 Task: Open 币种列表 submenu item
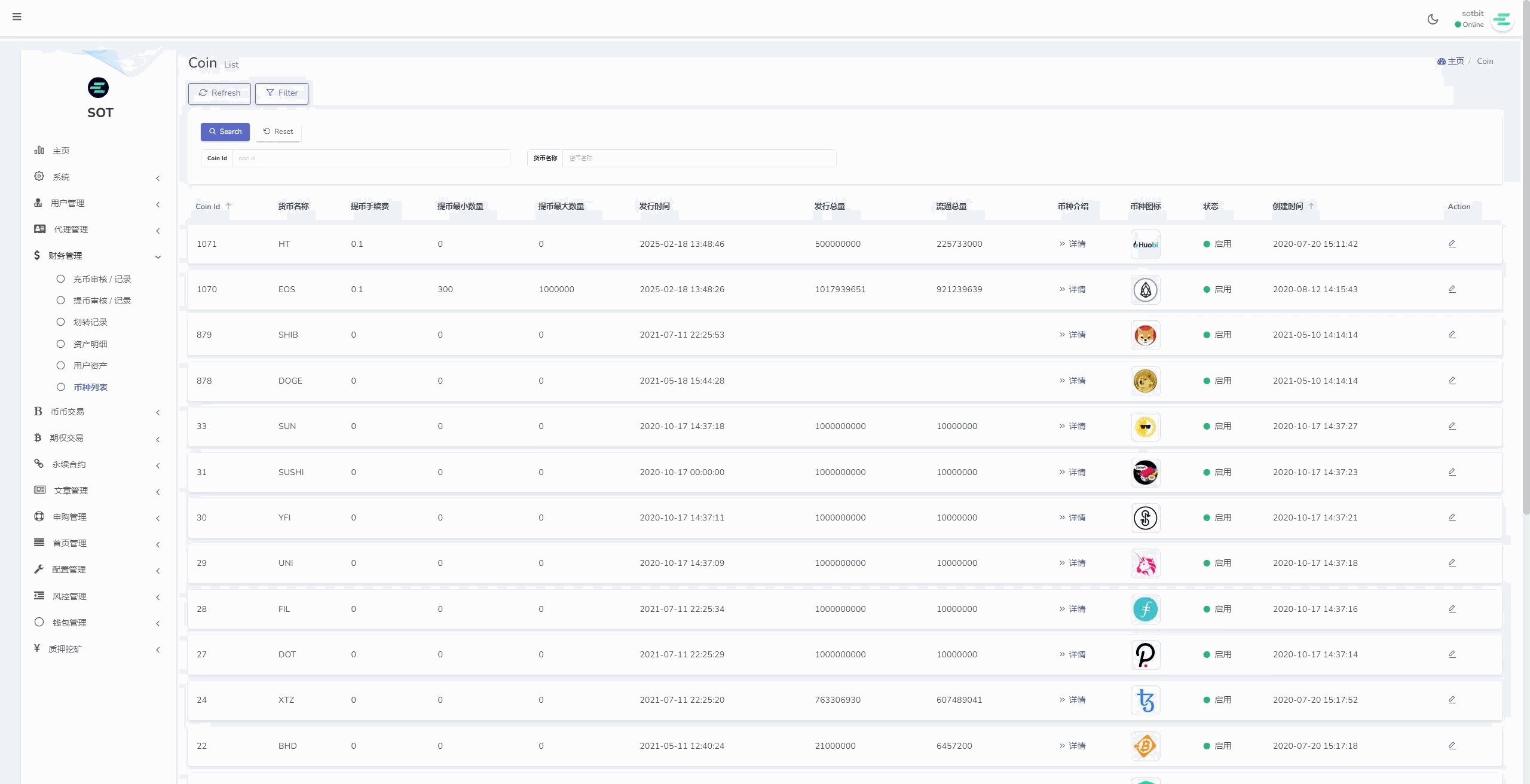(x=90, y=387)
